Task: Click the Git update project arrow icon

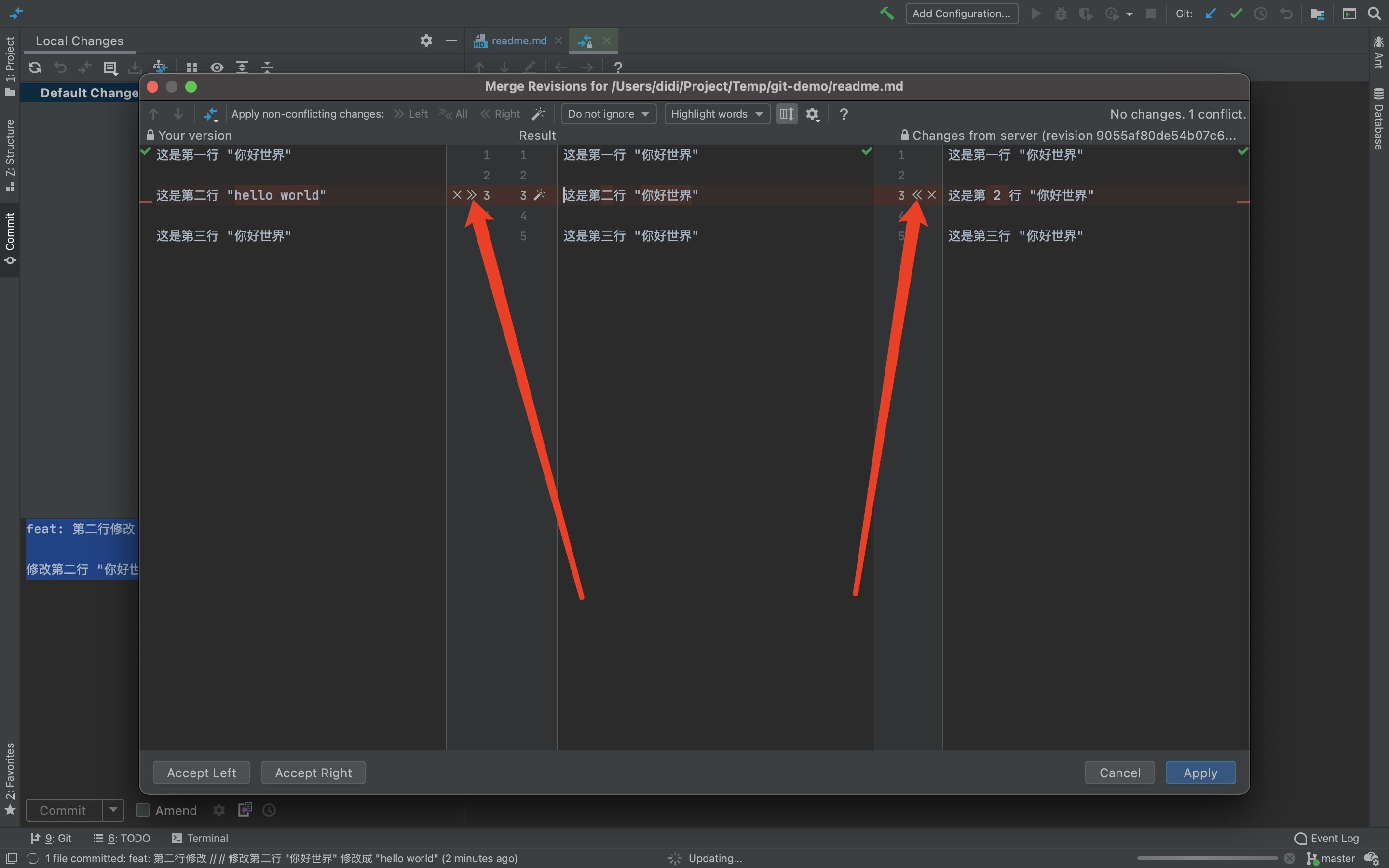Action: pyautogui.click(x=1211, y=14)
